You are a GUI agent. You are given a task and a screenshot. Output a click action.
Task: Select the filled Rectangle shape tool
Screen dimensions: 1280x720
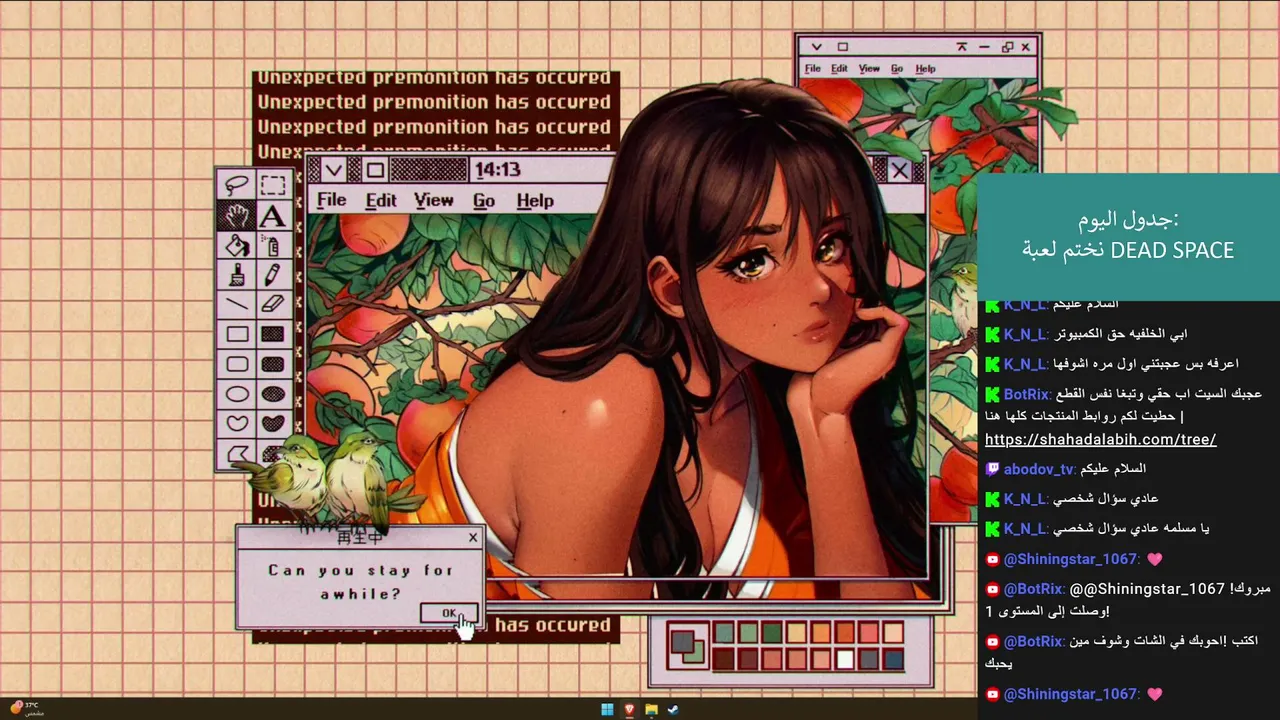[272, 334]
